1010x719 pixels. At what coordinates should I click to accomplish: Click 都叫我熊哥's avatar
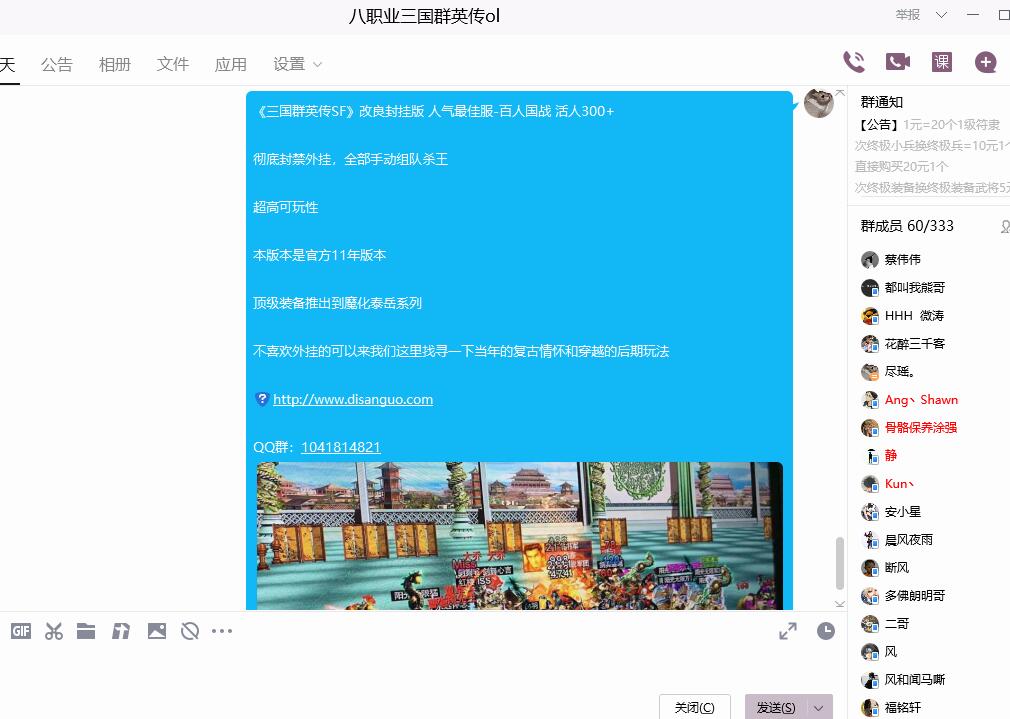click(870, 287)
